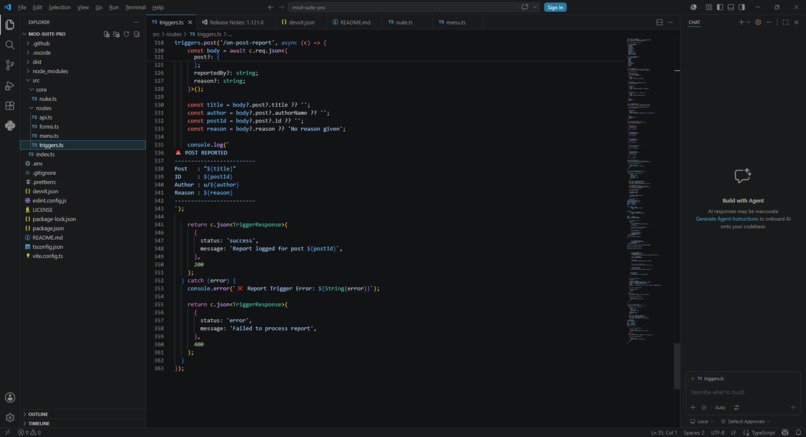Viewport: 806px width, 437px height.
Task: Open the Python view in activity bar
Action: [x=10, y=126]
